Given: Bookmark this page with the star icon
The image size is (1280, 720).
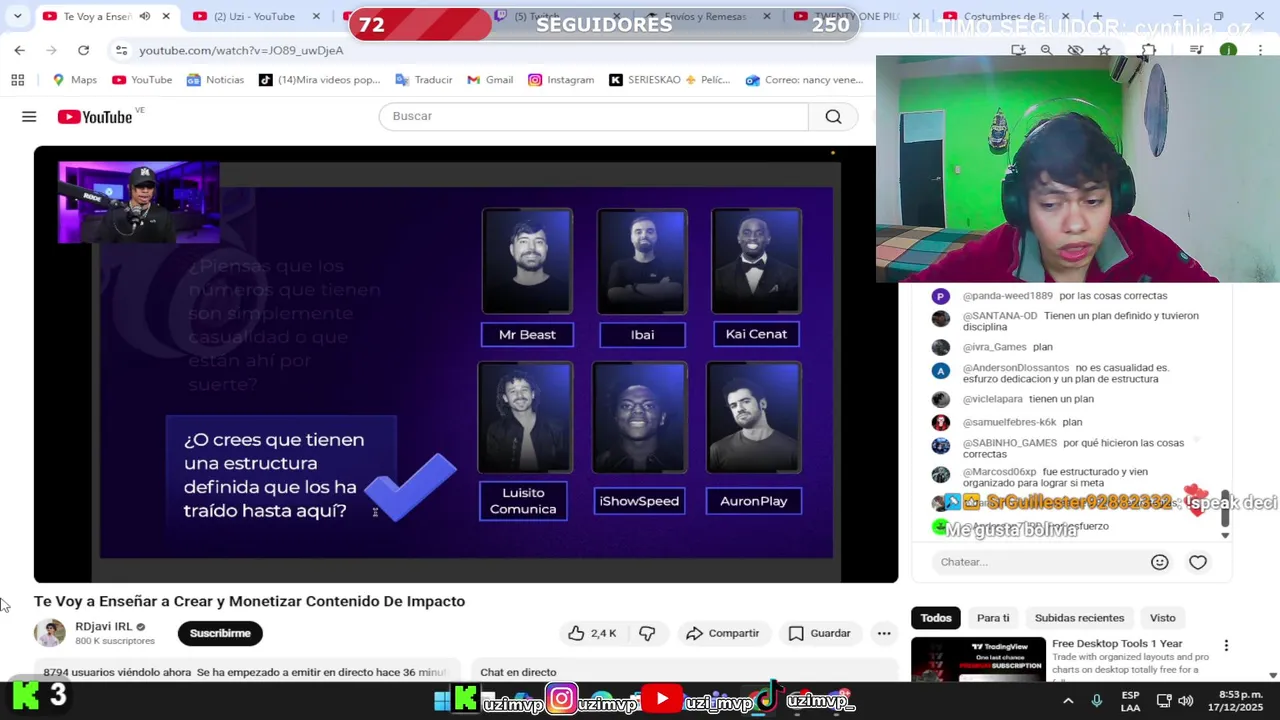Looking at the screenshot, I should tap(1104, 50).
